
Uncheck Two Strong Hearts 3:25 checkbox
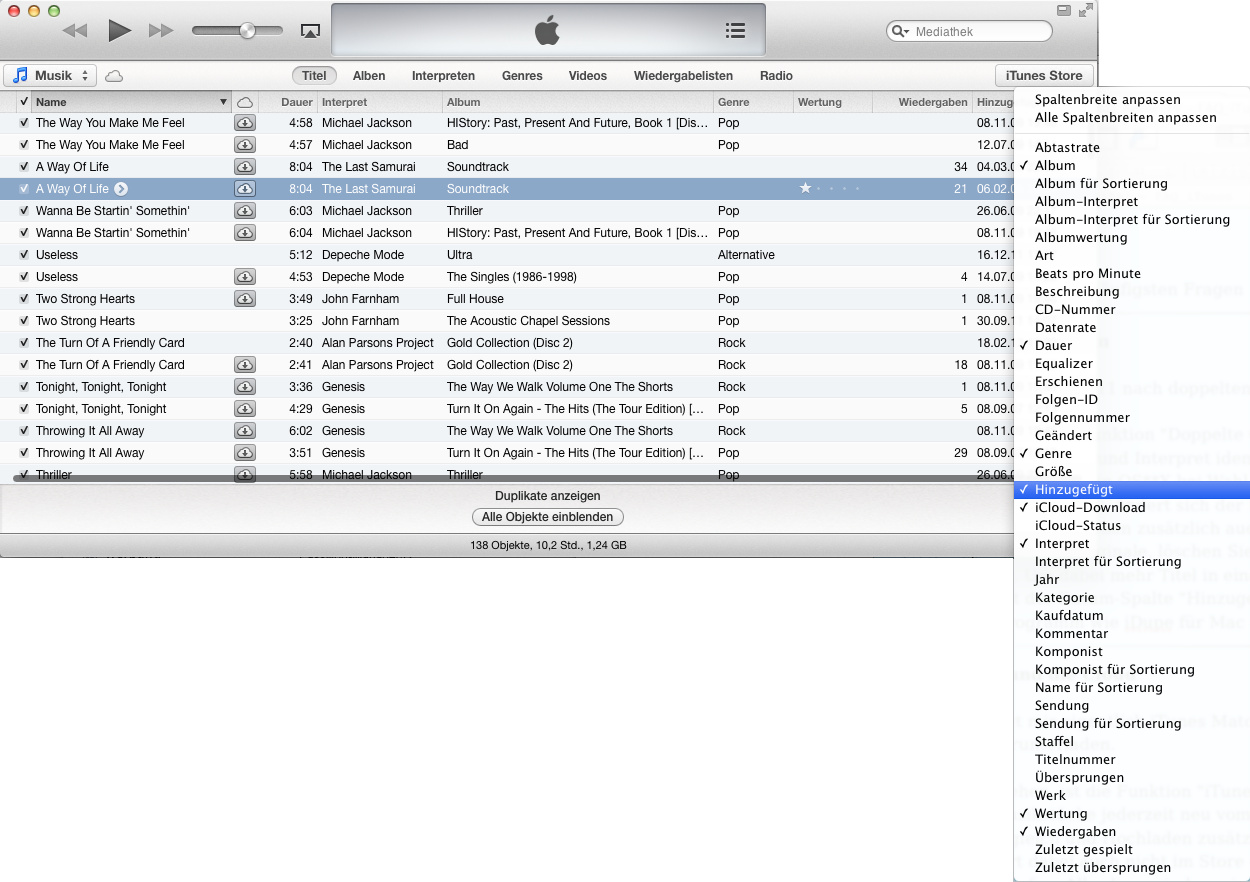[24, 321]
